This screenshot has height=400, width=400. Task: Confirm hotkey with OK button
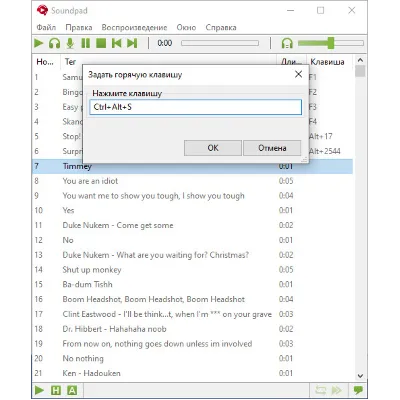(213, 148)
